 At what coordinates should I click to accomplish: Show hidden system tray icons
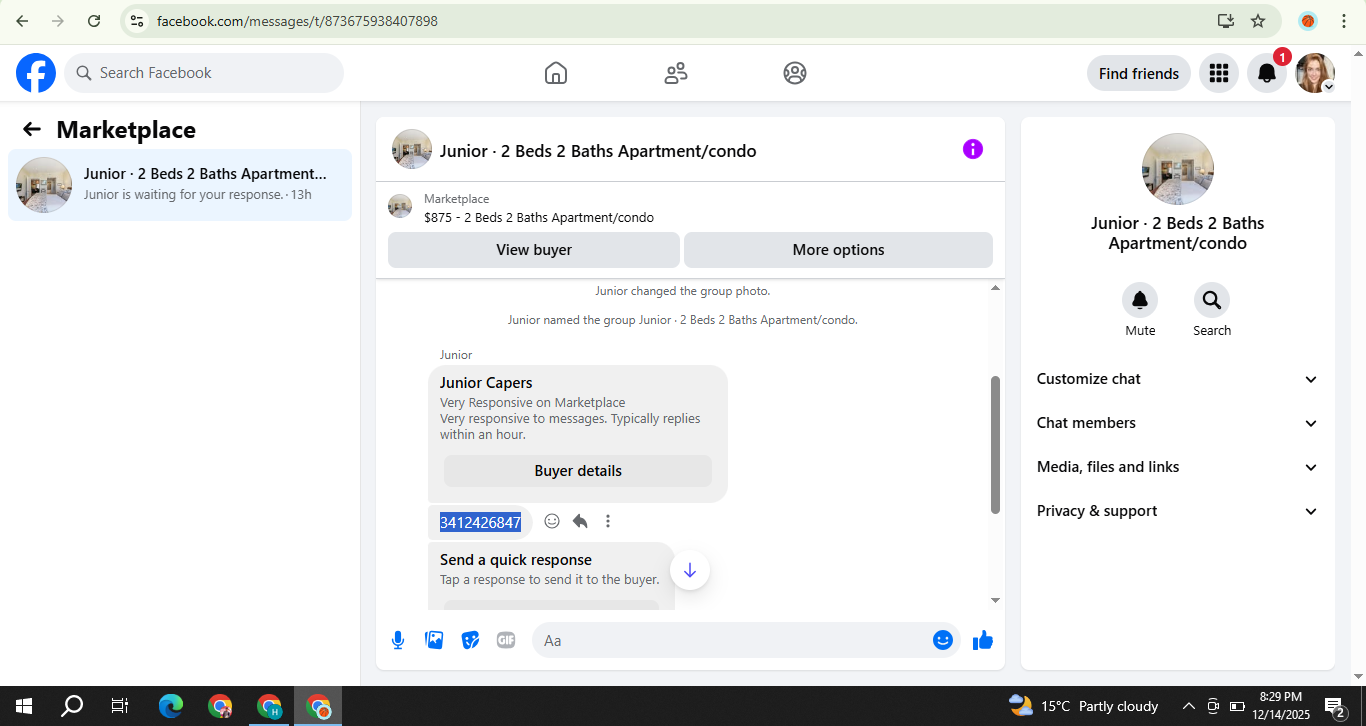(x=1188, y=706)
